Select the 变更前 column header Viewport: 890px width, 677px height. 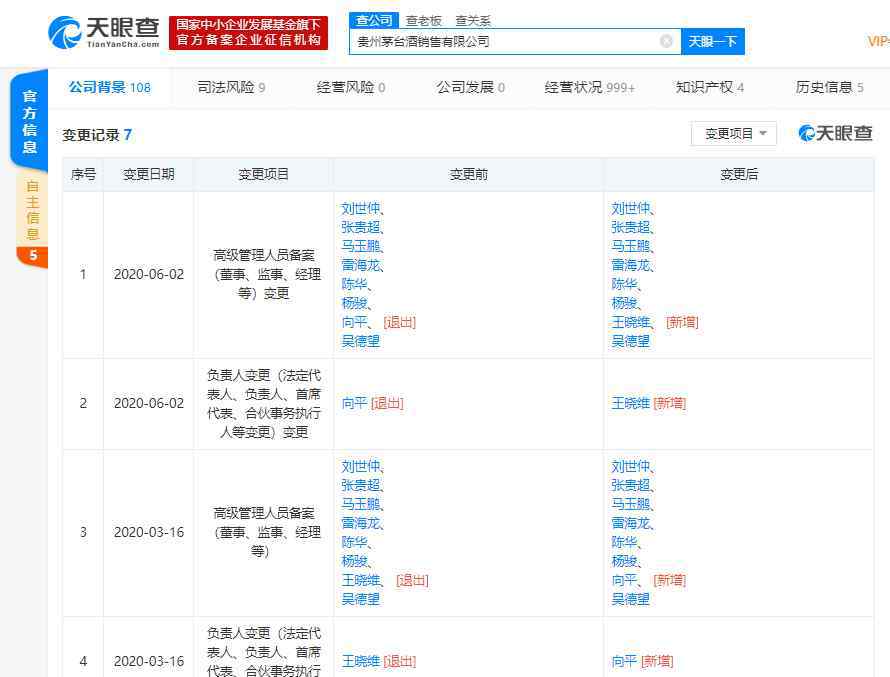(x=469, y=174)
